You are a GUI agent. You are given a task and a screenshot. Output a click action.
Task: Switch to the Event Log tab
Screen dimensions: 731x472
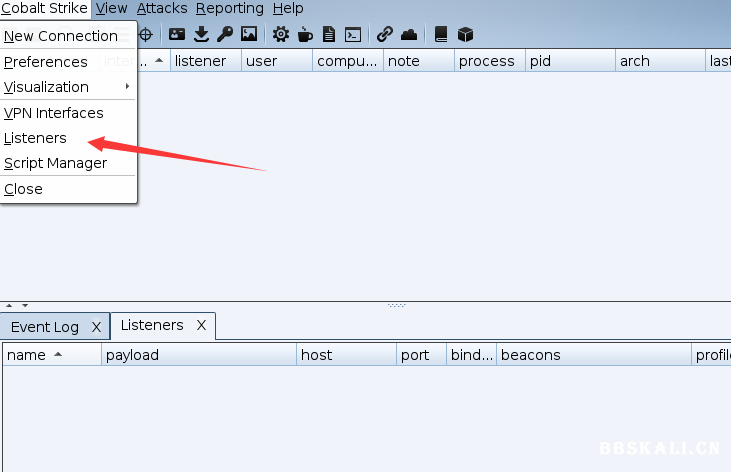click(45, 327)
